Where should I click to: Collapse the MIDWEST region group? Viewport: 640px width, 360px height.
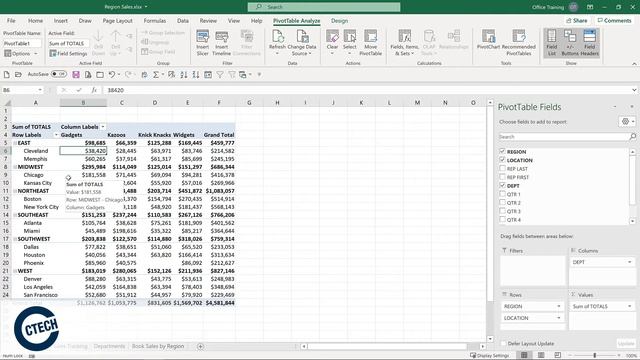pyautogui.click(x=15, y=167)
